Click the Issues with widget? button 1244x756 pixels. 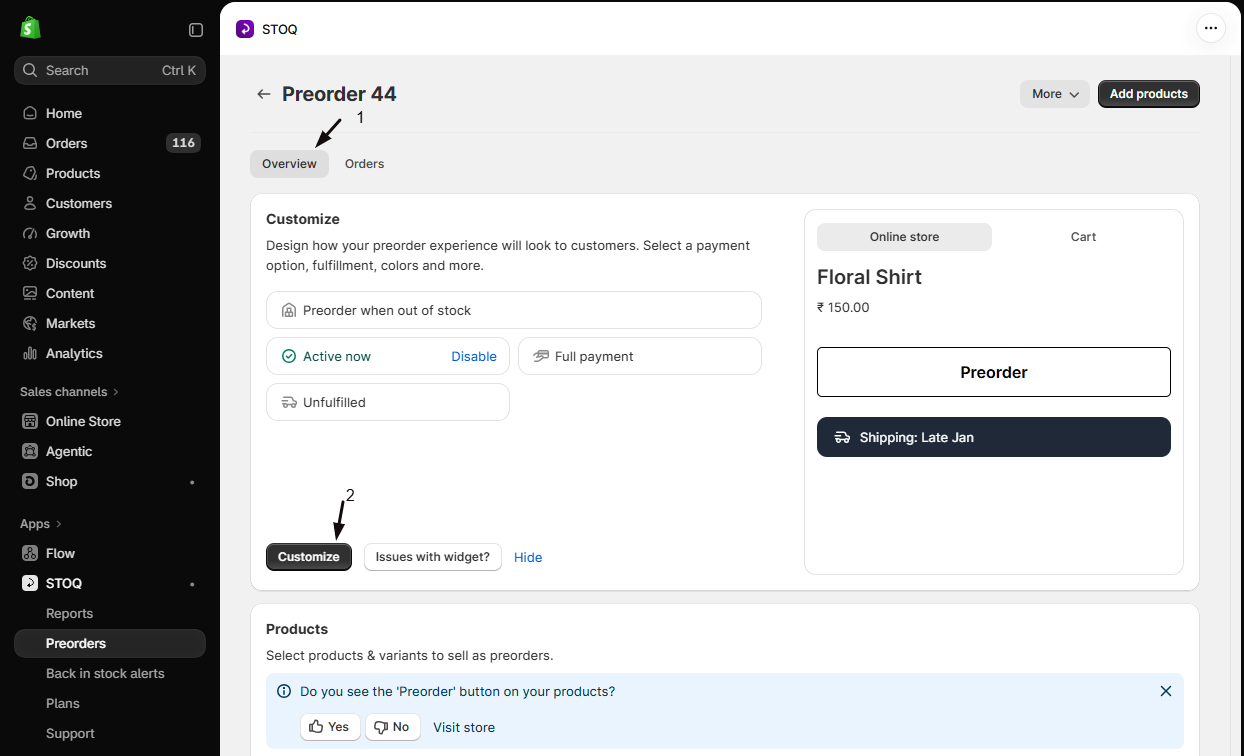pyautogui.click(x=433, y=557)
